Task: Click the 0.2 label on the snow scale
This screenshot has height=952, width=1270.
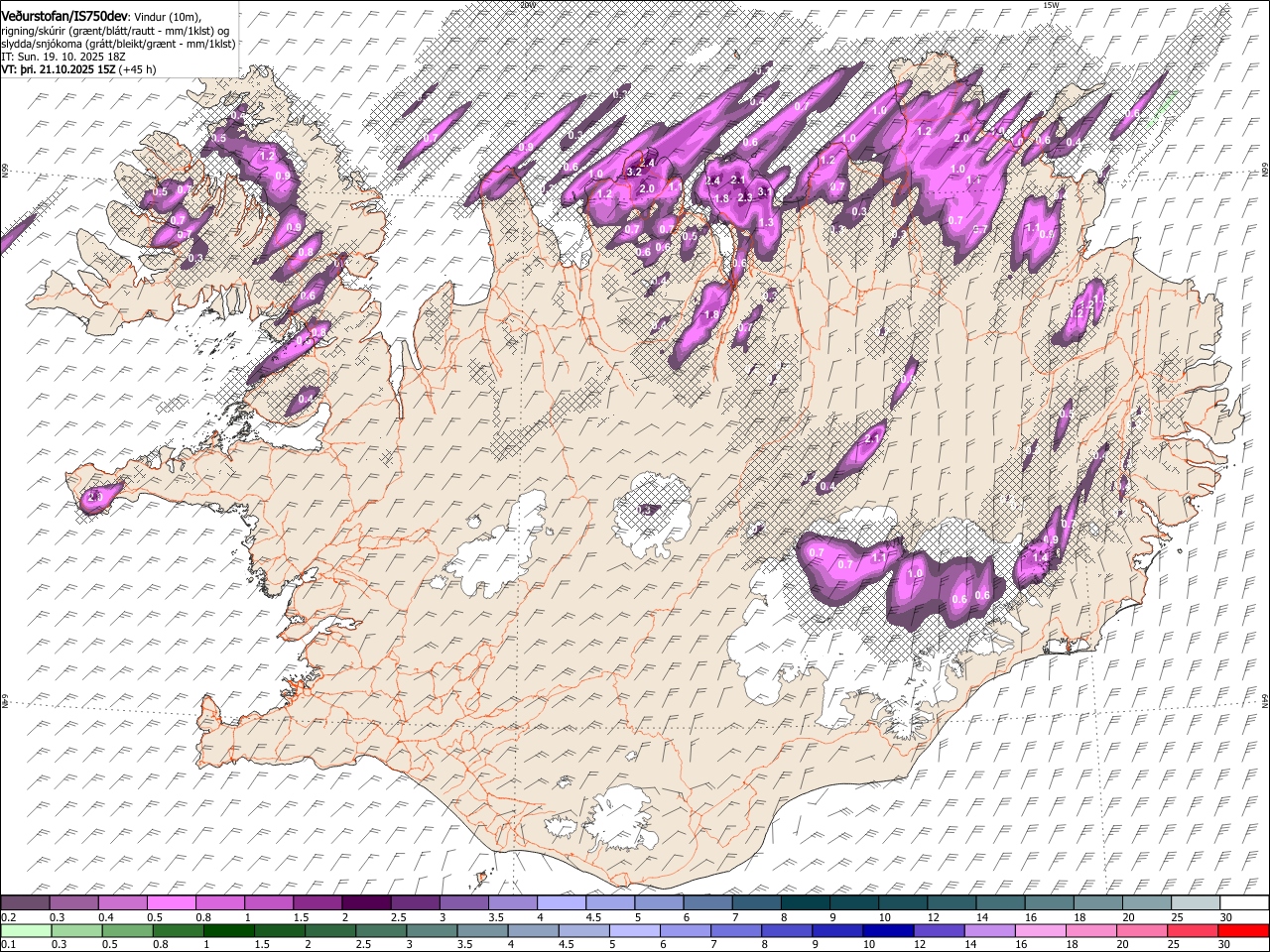Action: point(9,916)
